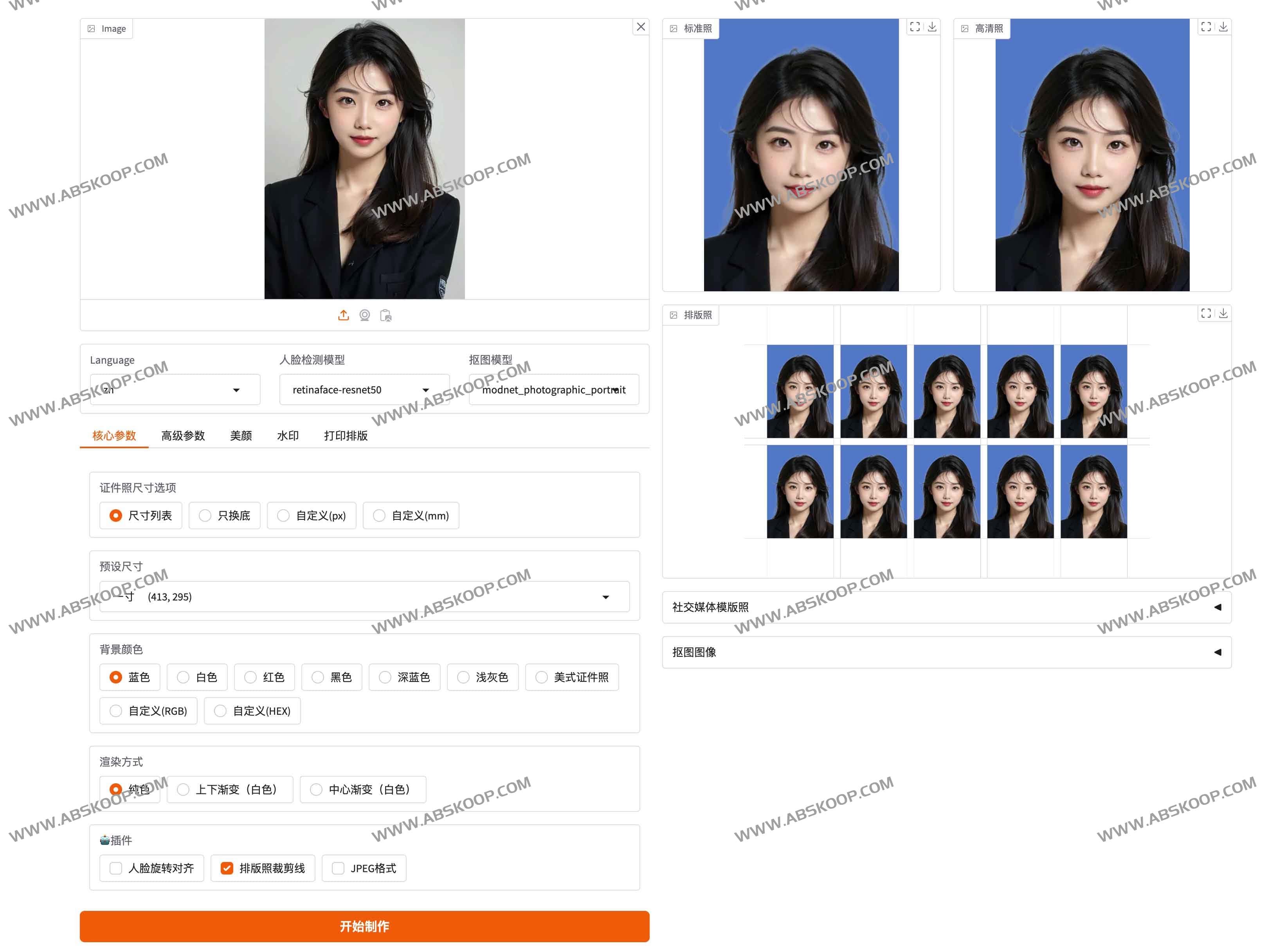Screen dimensions: 1286x952
Task: Select the 只换底 size option
Action: 205,515
